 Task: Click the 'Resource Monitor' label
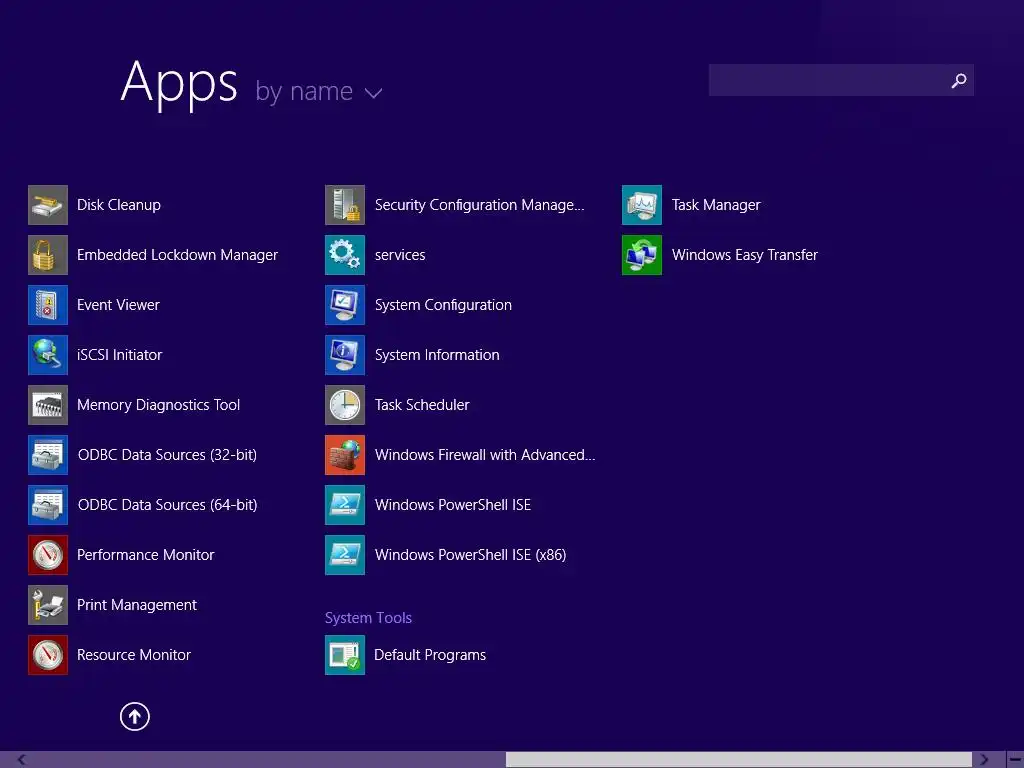[x=134, y=654]
